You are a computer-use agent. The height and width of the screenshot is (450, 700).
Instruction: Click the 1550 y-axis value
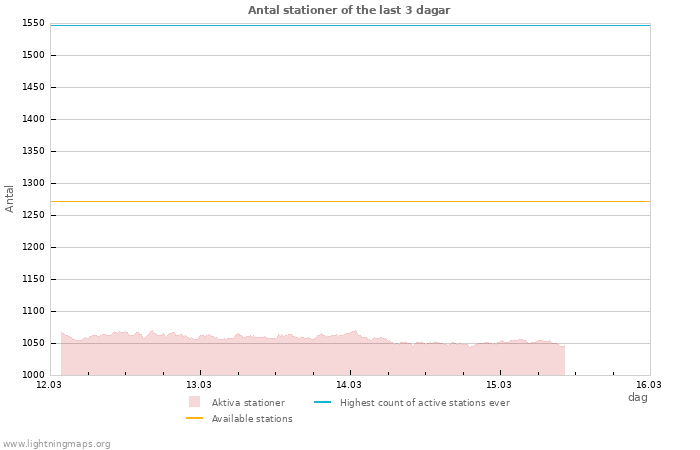[x=33, y=23]
